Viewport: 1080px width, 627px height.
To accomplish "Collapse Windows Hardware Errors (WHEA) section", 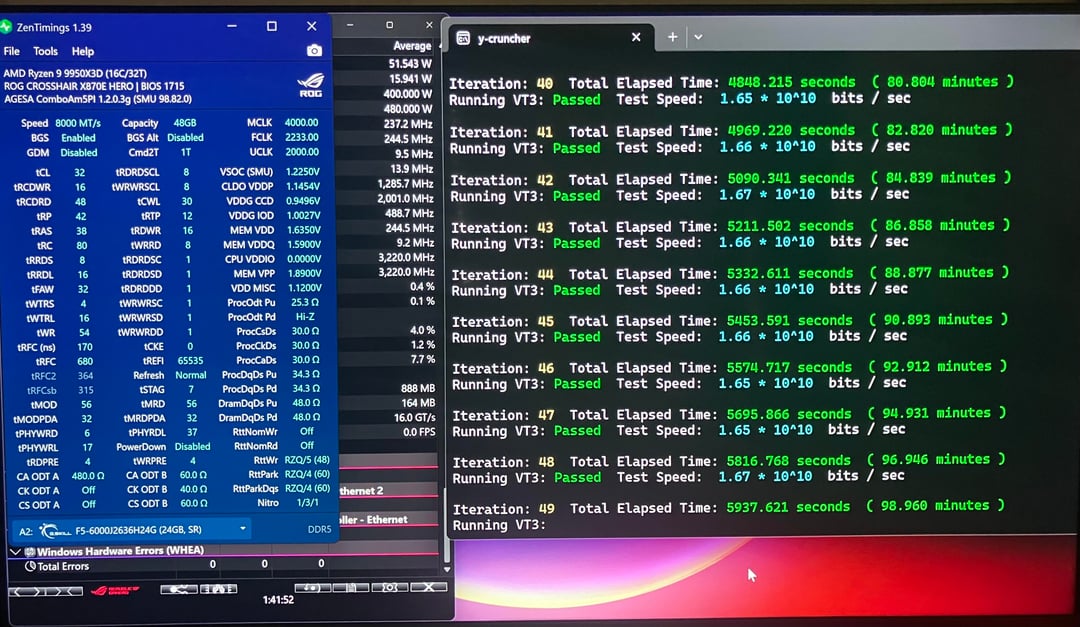I will 14,552.
